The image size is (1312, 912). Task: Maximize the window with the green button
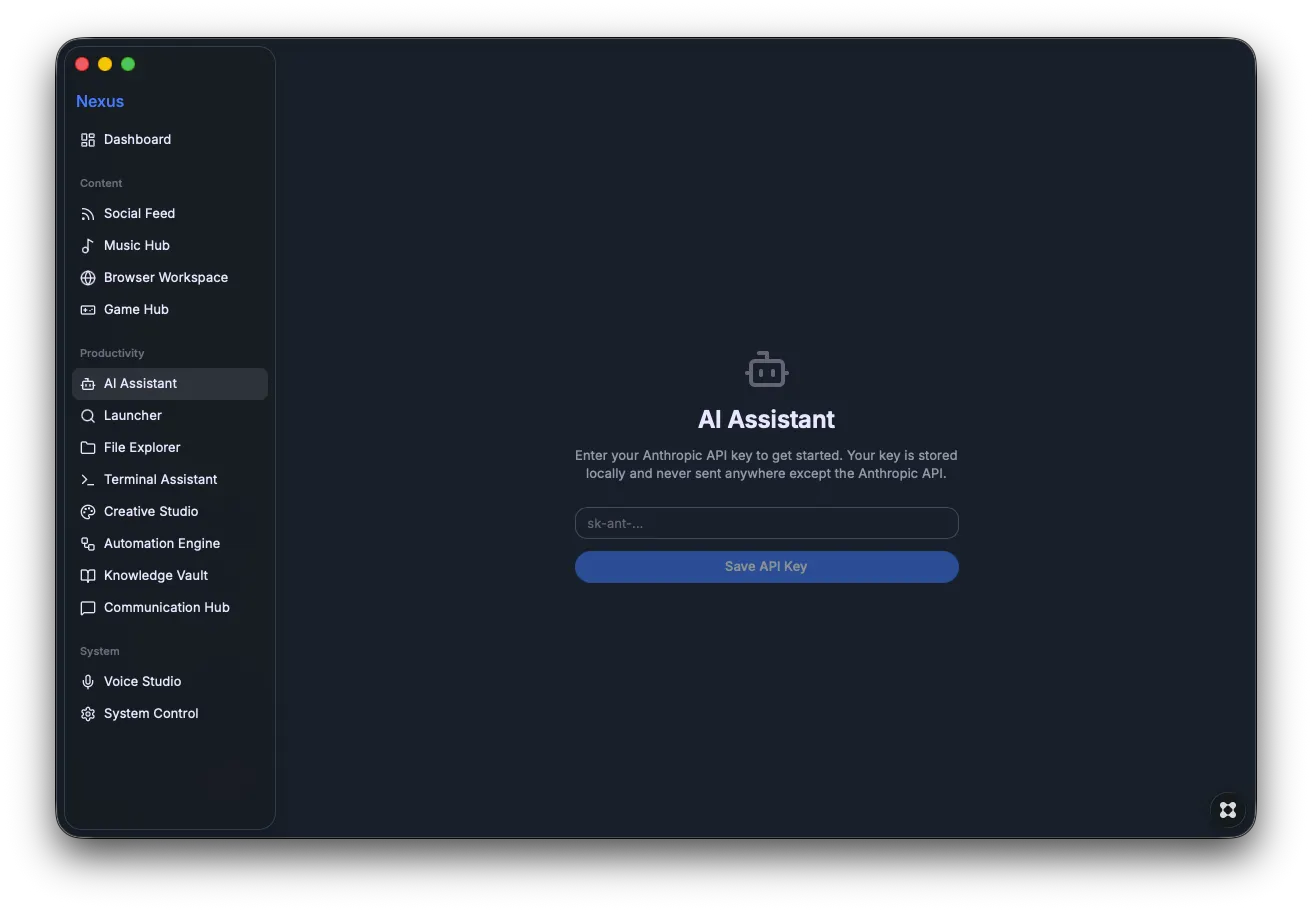tap(128, 64)
